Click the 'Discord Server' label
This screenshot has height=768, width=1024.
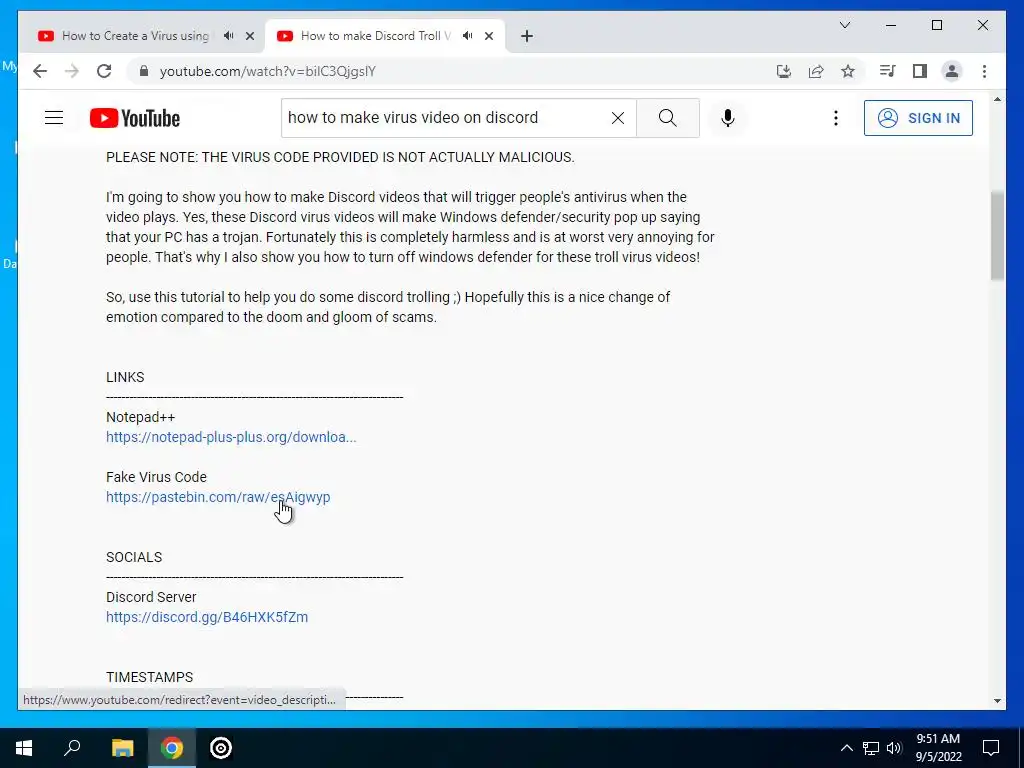(x=151, y=597)
